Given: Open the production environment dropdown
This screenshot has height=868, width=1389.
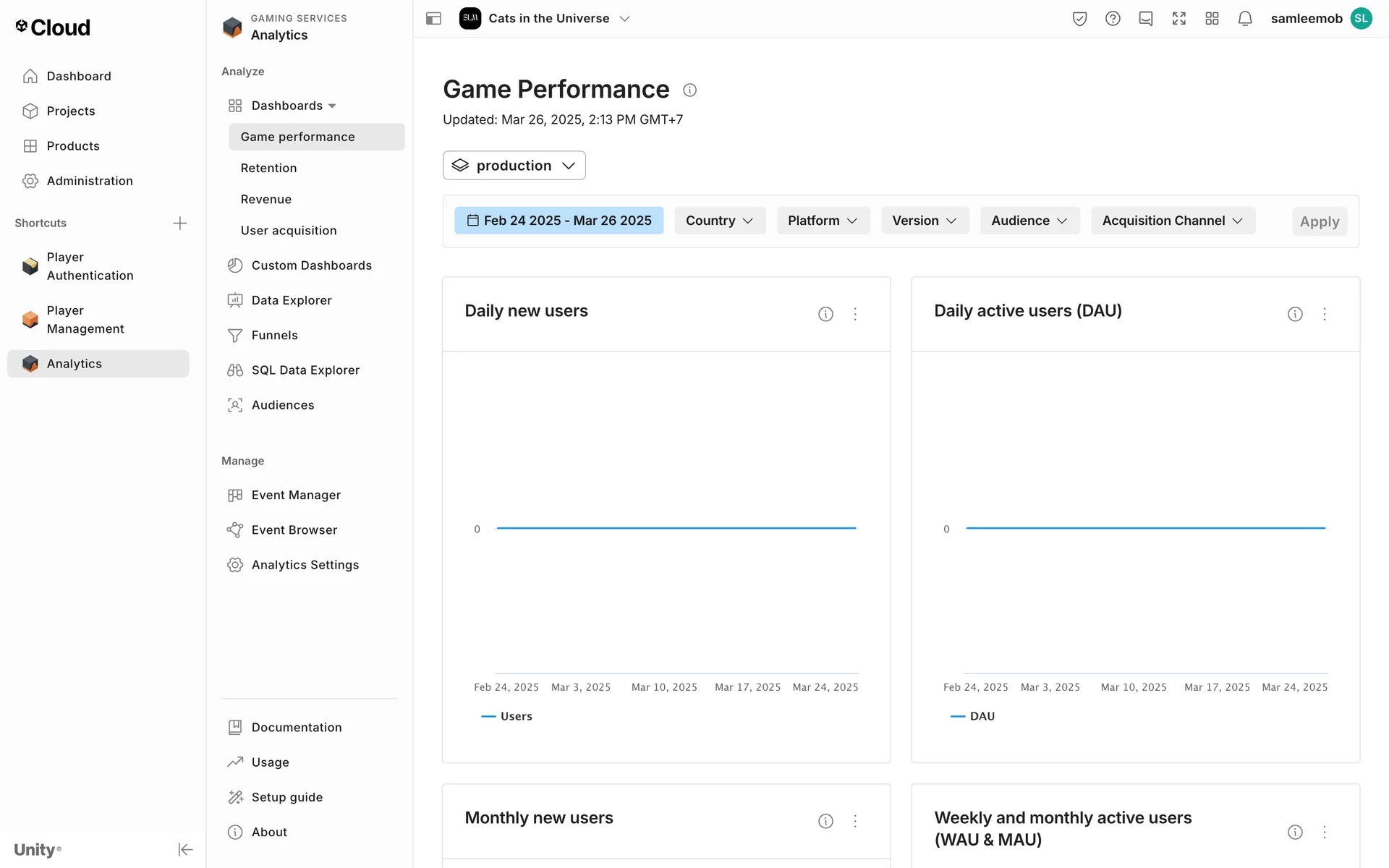Looking at the screenshot, I should click(x=514, y=166).
